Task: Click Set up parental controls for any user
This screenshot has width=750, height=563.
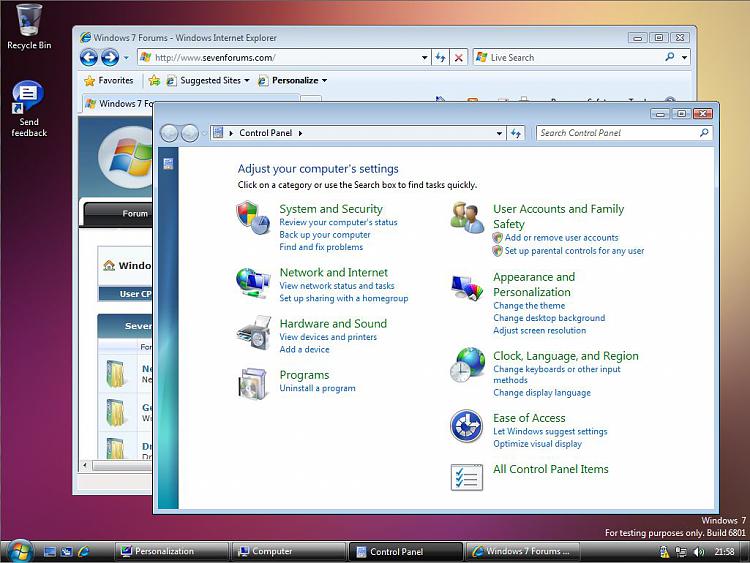Action: pyautogui.click(x=574, y=251)
